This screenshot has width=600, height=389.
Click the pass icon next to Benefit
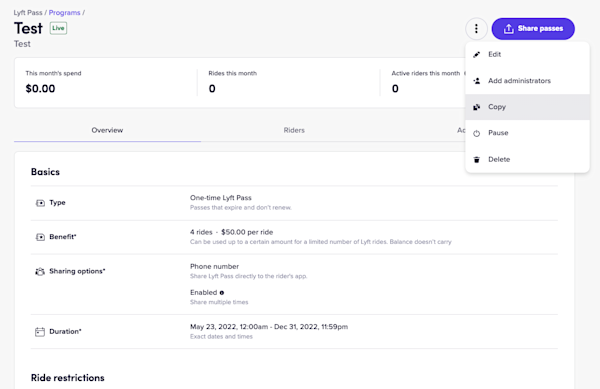40,237
